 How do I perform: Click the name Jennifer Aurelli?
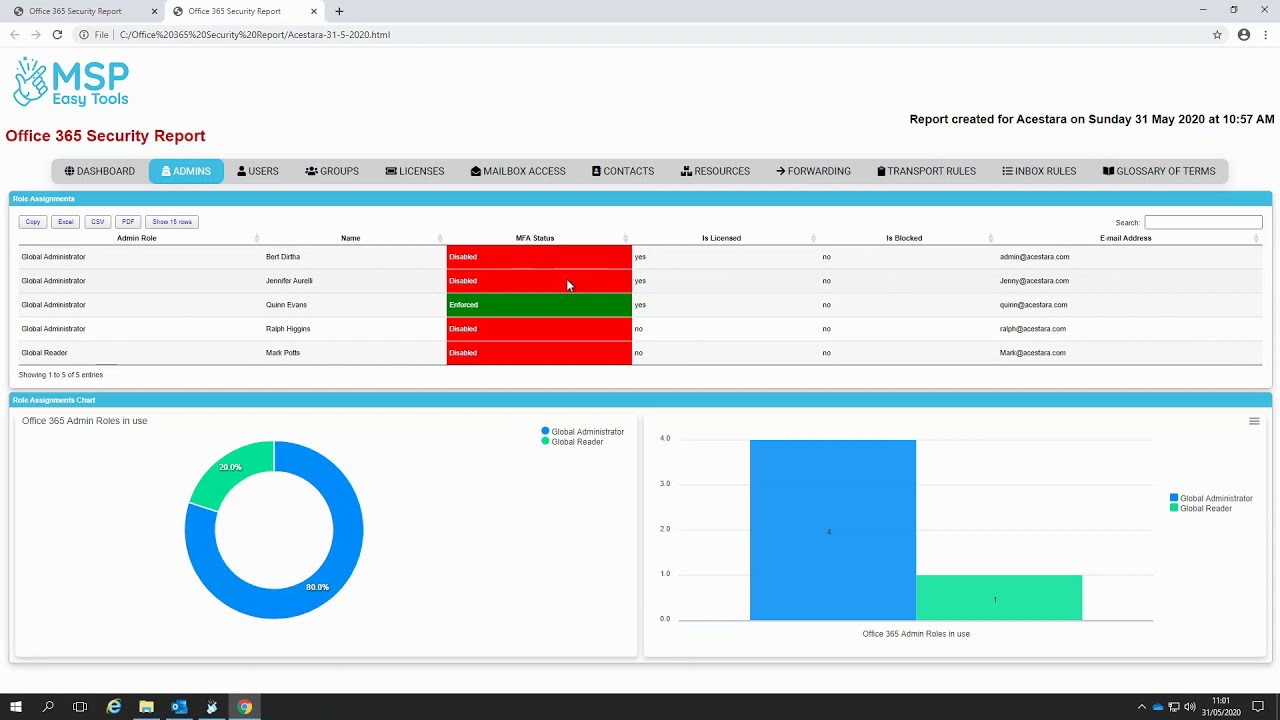[289, 281]
